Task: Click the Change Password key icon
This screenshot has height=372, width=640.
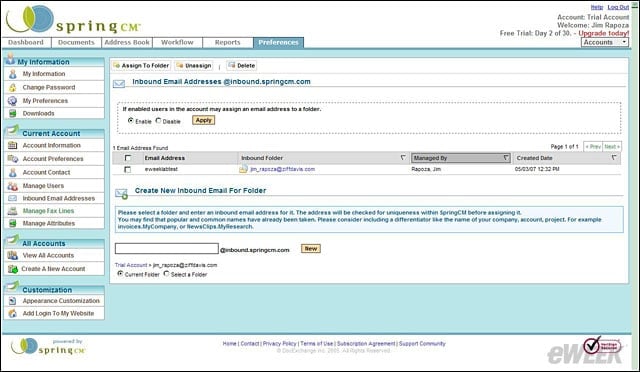Action: point(13,87)
